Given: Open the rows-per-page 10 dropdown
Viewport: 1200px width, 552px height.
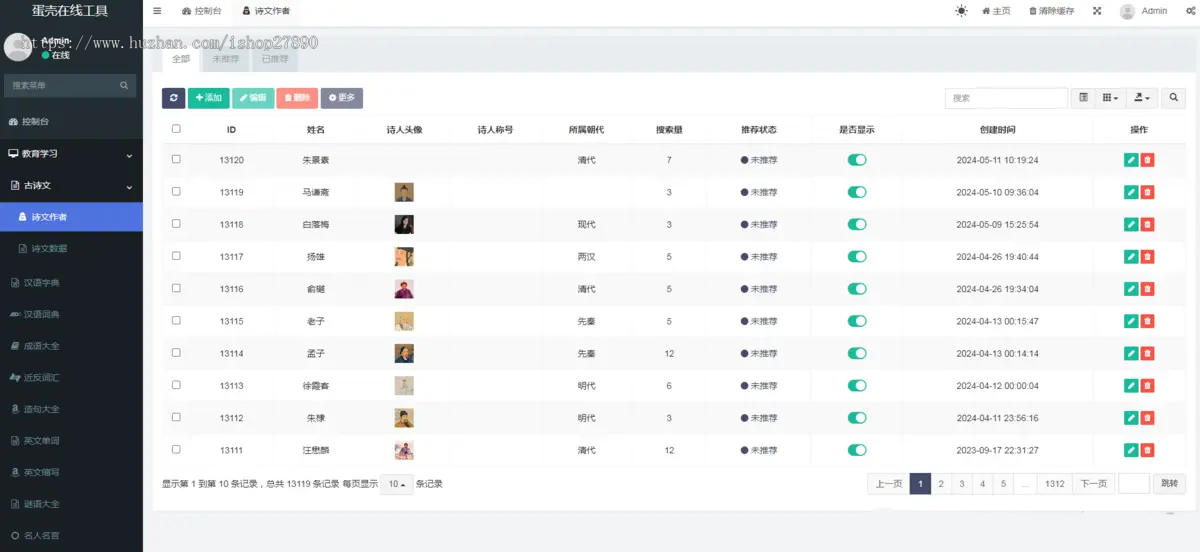Looking at the screenshot, I should pos(397,484).
